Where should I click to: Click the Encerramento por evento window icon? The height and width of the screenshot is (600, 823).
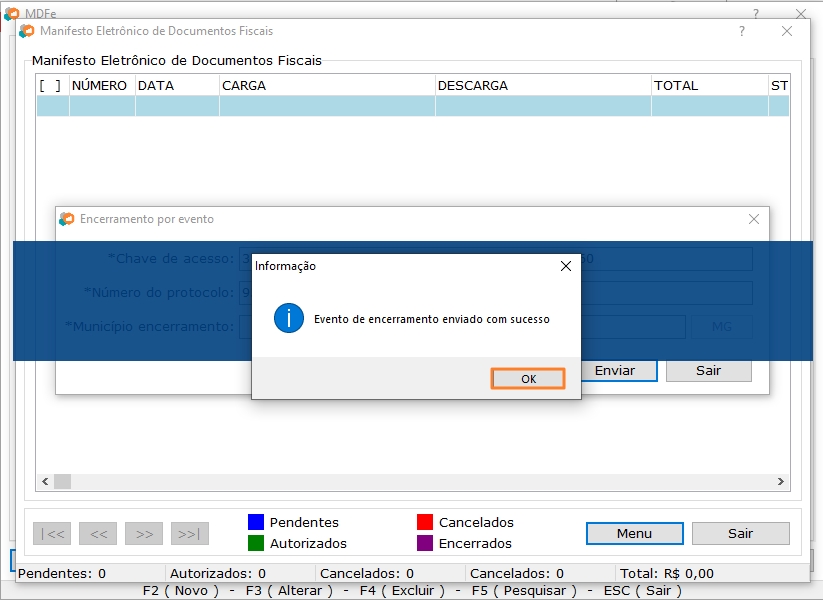coord(67,219)
